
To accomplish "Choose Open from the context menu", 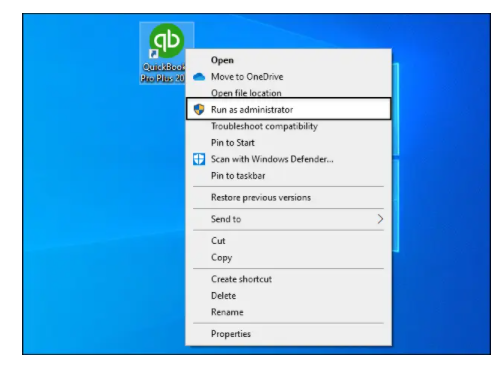I will pos(288,60).
